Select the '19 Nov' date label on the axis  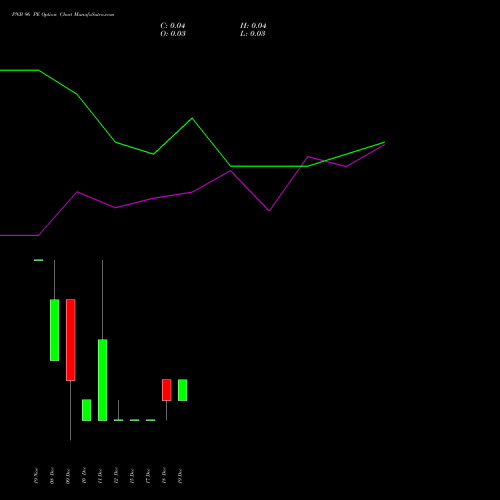tap(36, 475)
